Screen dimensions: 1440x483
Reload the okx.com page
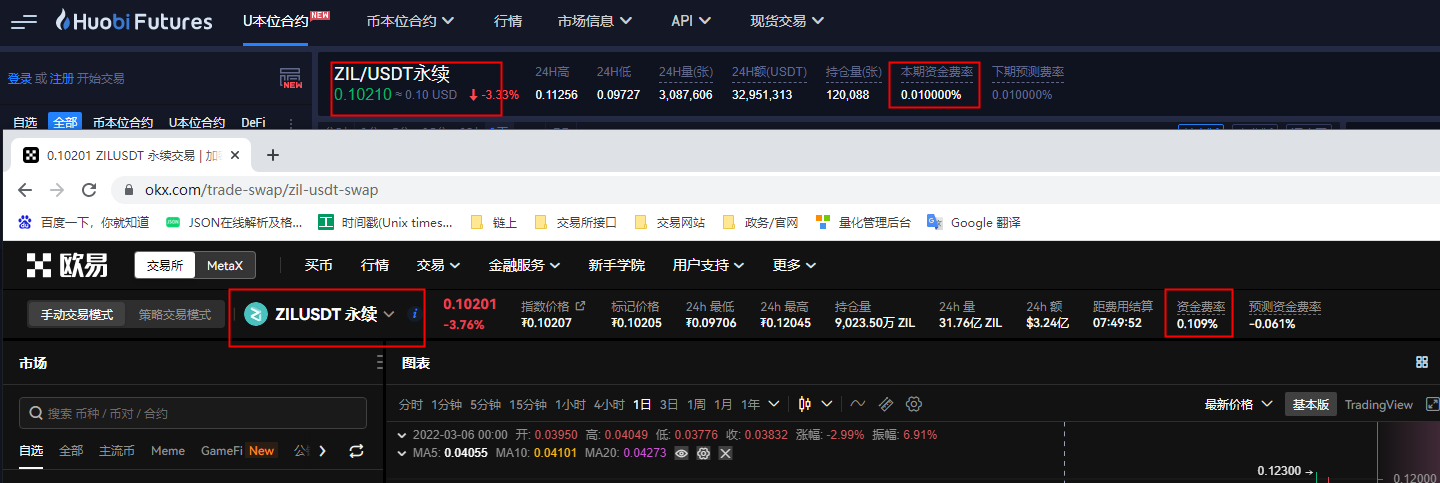(x=89, y=190)
